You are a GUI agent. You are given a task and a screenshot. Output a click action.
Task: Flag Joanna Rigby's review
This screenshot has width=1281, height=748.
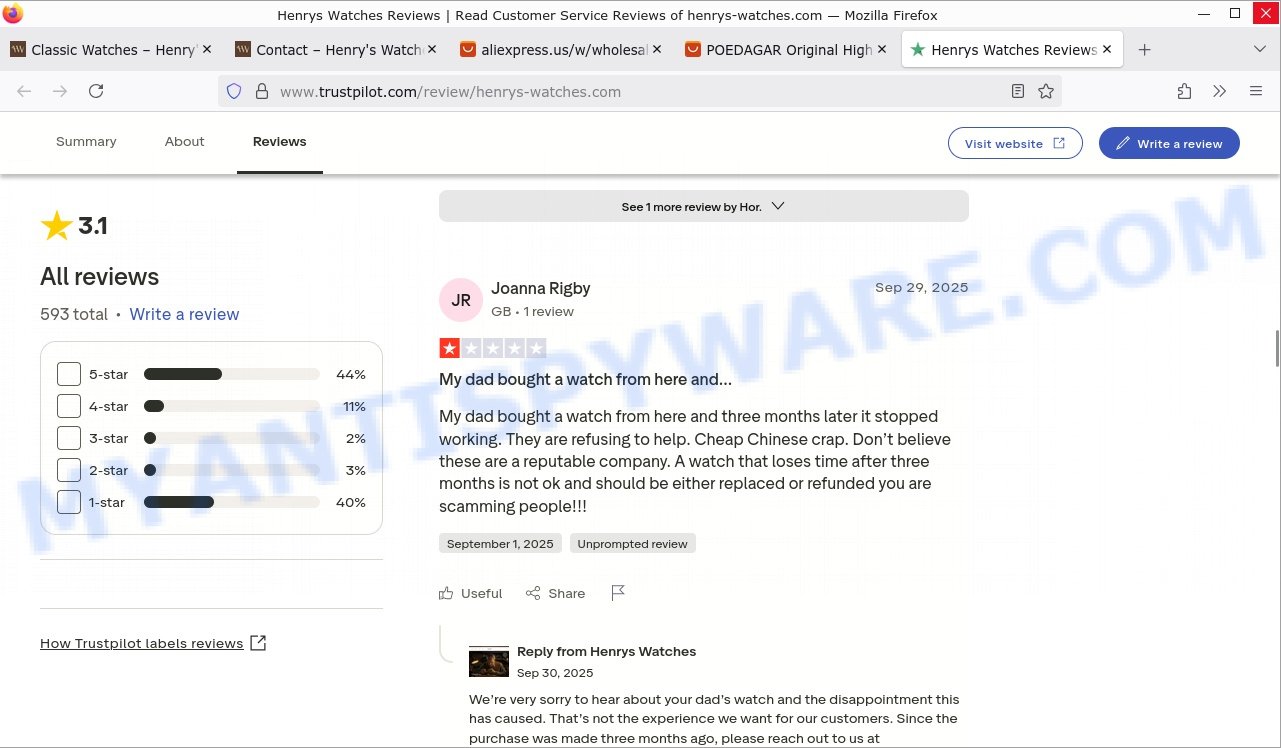coord(618,593)
